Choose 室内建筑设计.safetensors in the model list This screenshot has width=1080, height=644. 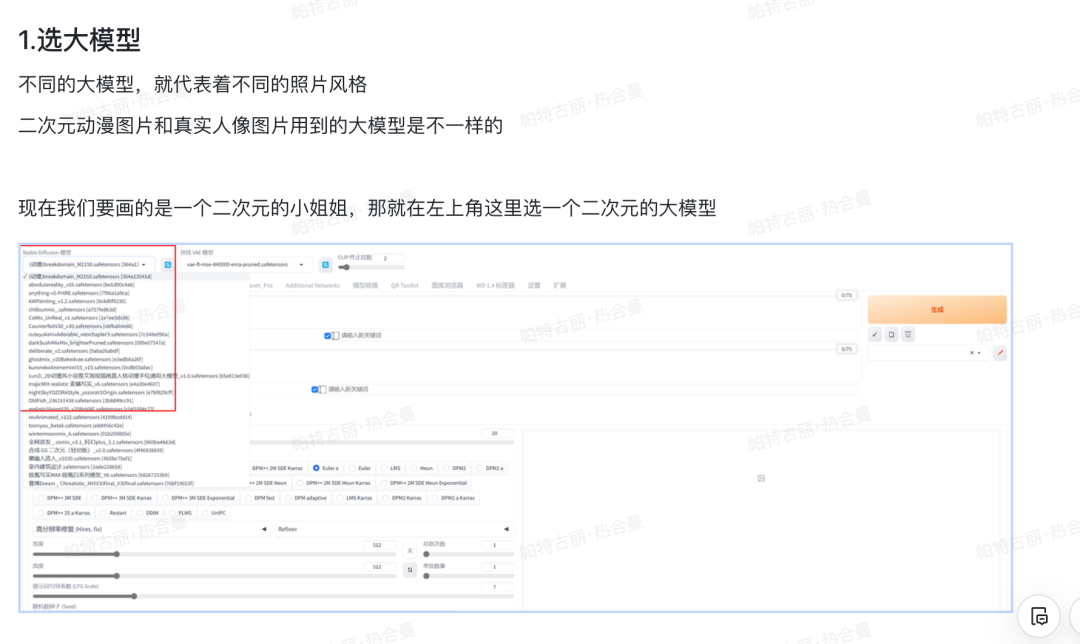pos(74,467)
